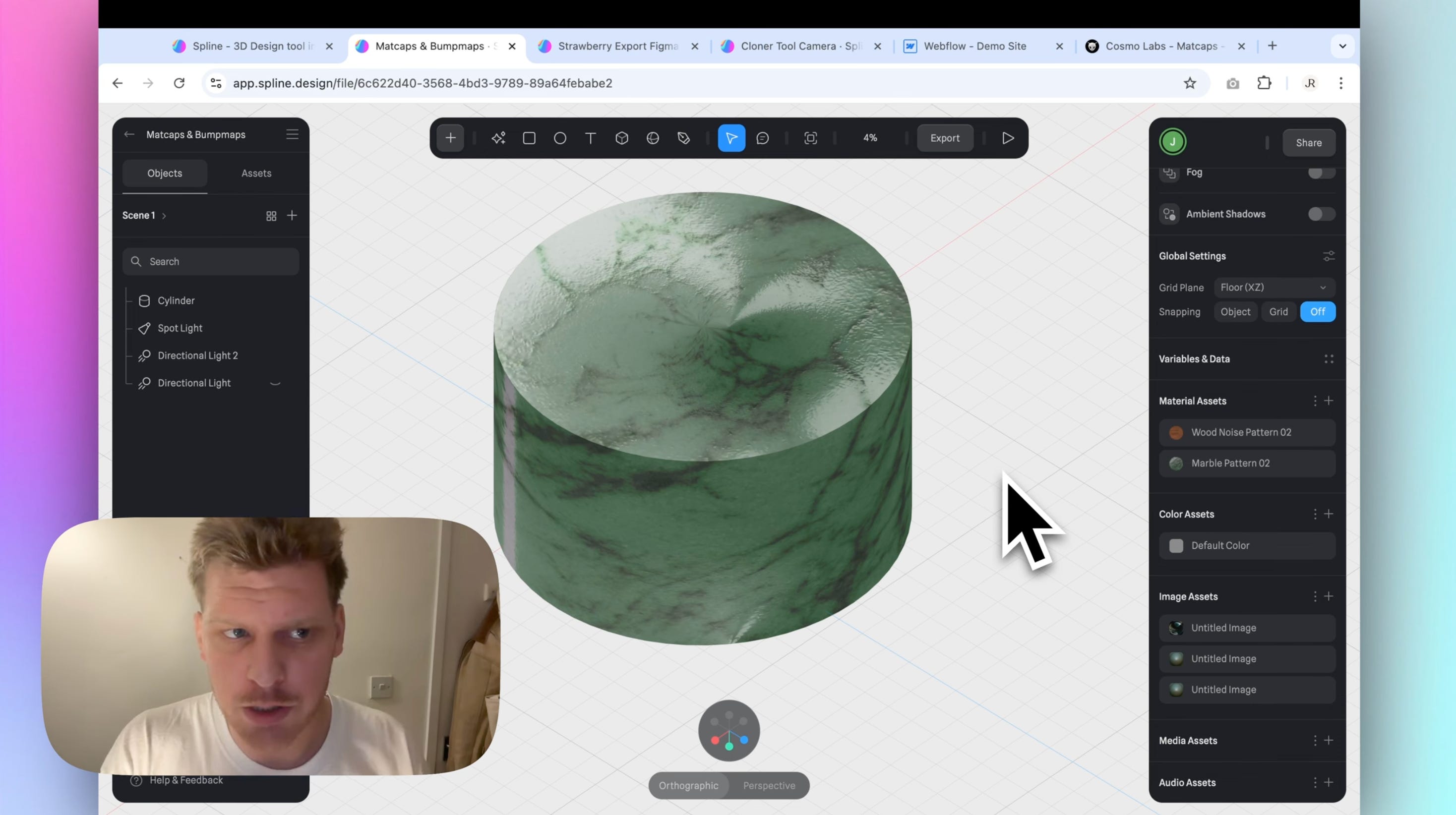Screen dimensions: 1456x815
Task: Click the objects Search field
Action: click(211, 261)
